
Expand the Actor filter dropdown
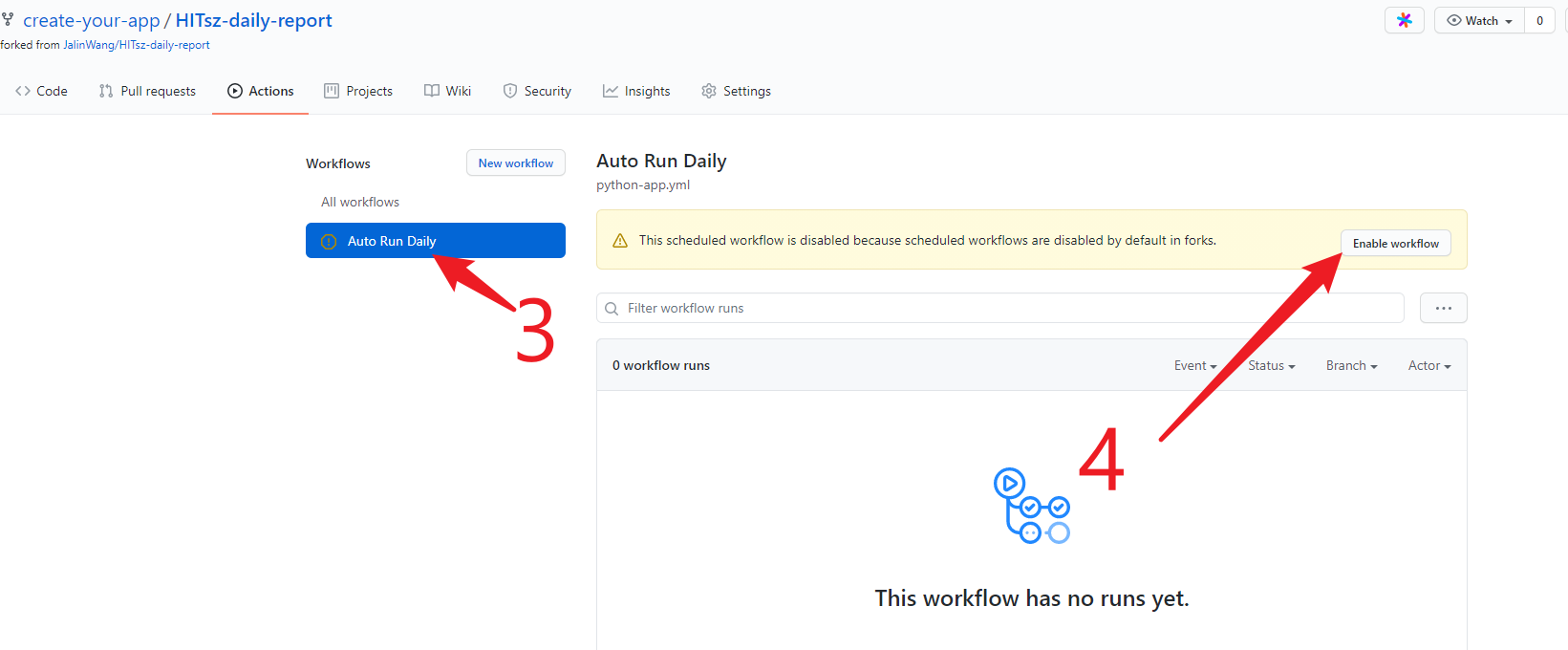tap(1429, 365)
